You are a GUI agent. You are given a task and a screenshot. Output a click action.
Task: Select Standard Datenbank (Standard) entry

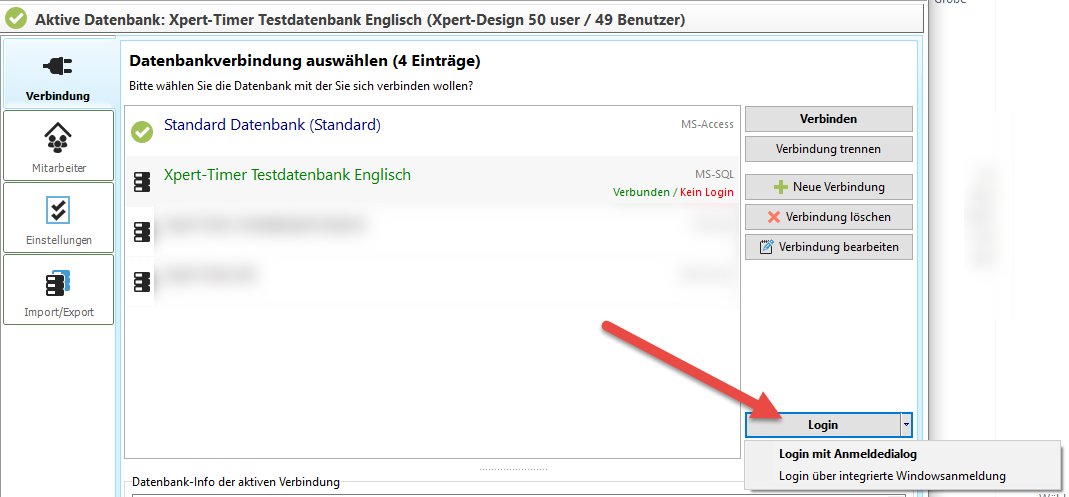coord(272,125)
